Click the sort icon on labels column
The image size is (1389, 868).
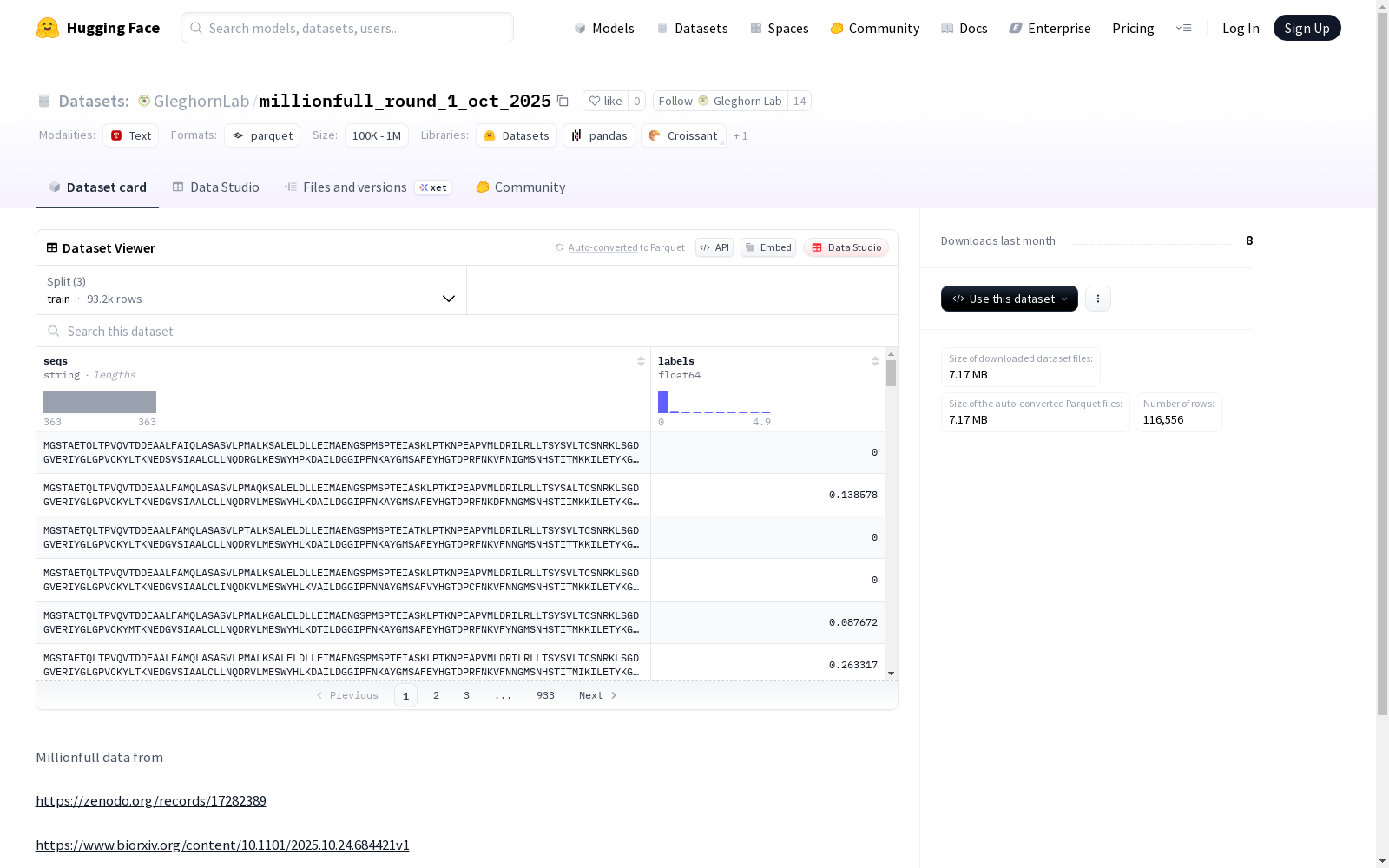pyautogui.click(x=875, y=361)
